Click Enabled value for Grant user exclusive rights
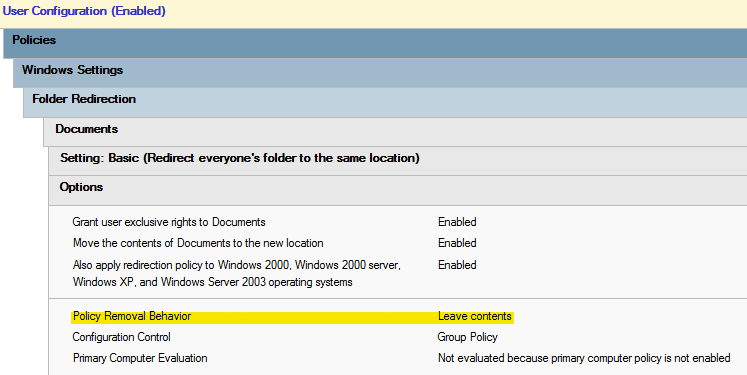 point(457,222)
